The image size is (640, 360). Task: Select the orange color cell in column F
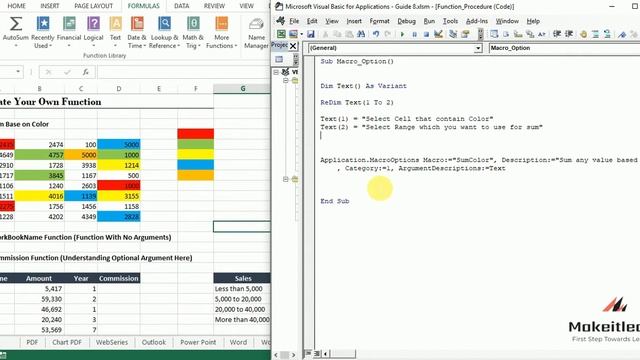point(196,175)
